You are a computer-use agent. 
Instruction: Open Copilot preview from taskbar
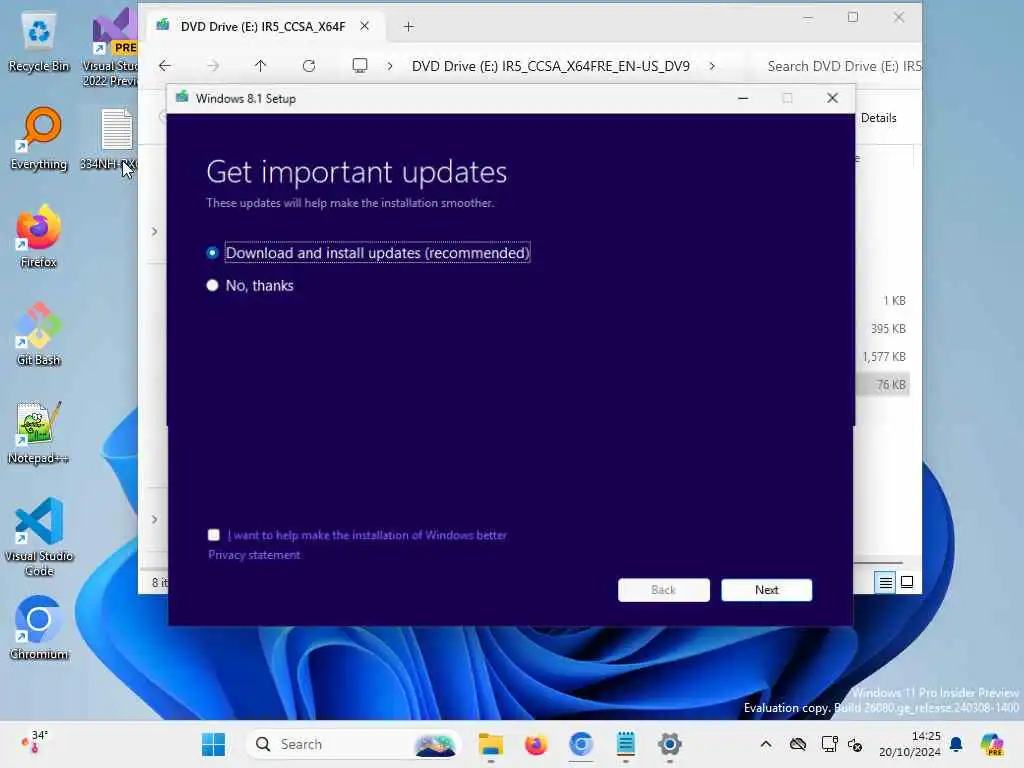pos(992,744)
